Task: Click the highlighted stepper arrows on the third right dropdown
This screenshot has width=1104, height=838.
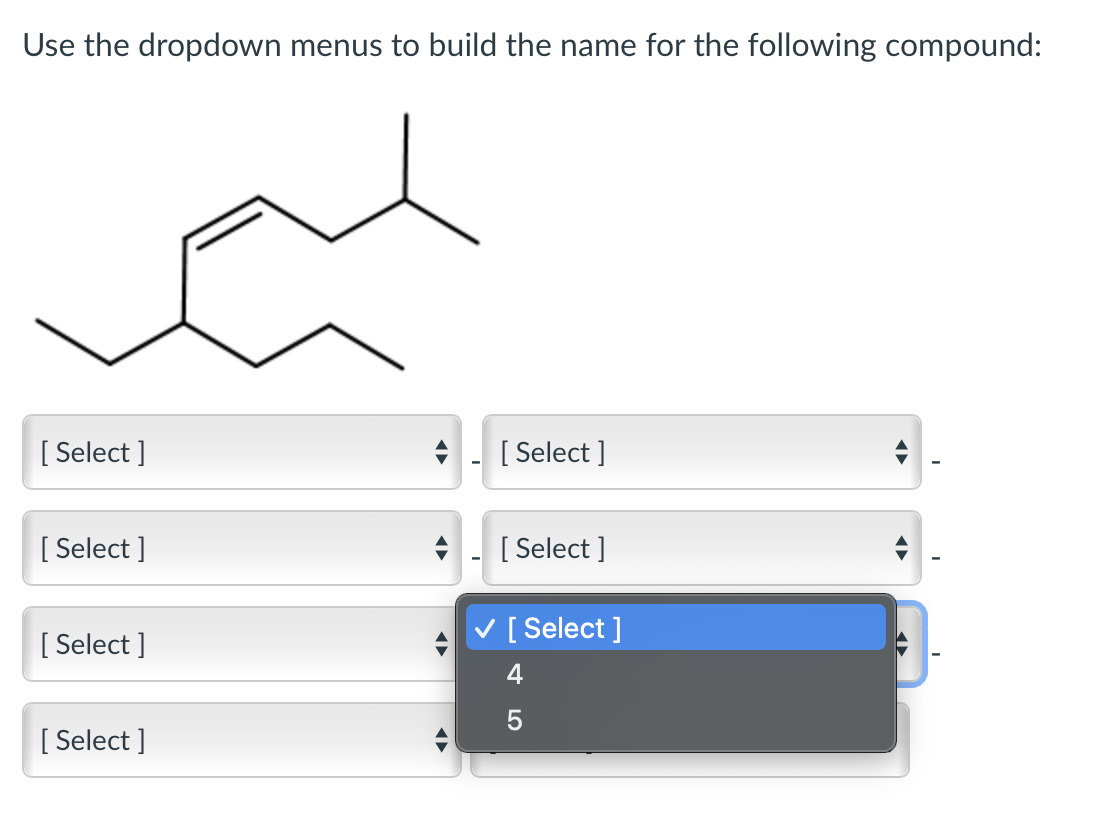Action: point(901,644)
